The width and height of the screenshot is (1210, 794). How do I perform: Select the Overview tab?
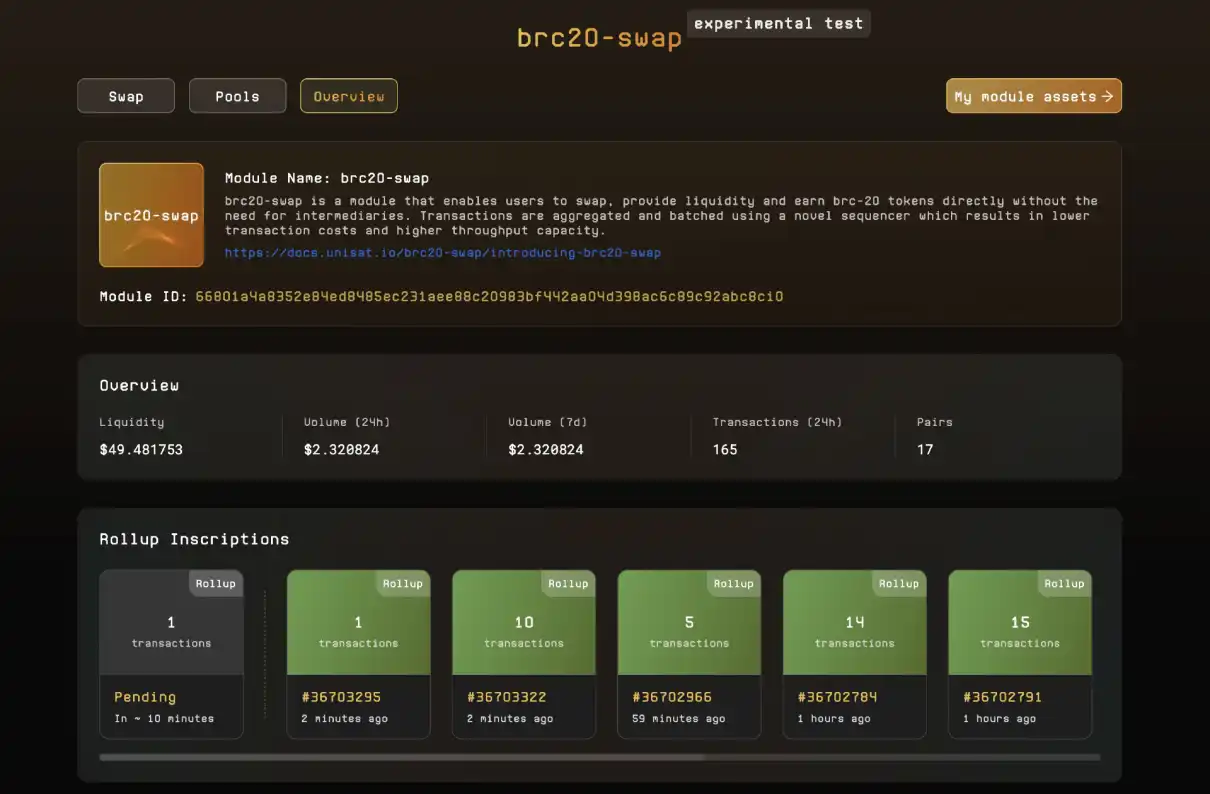(x=349, y=96)
